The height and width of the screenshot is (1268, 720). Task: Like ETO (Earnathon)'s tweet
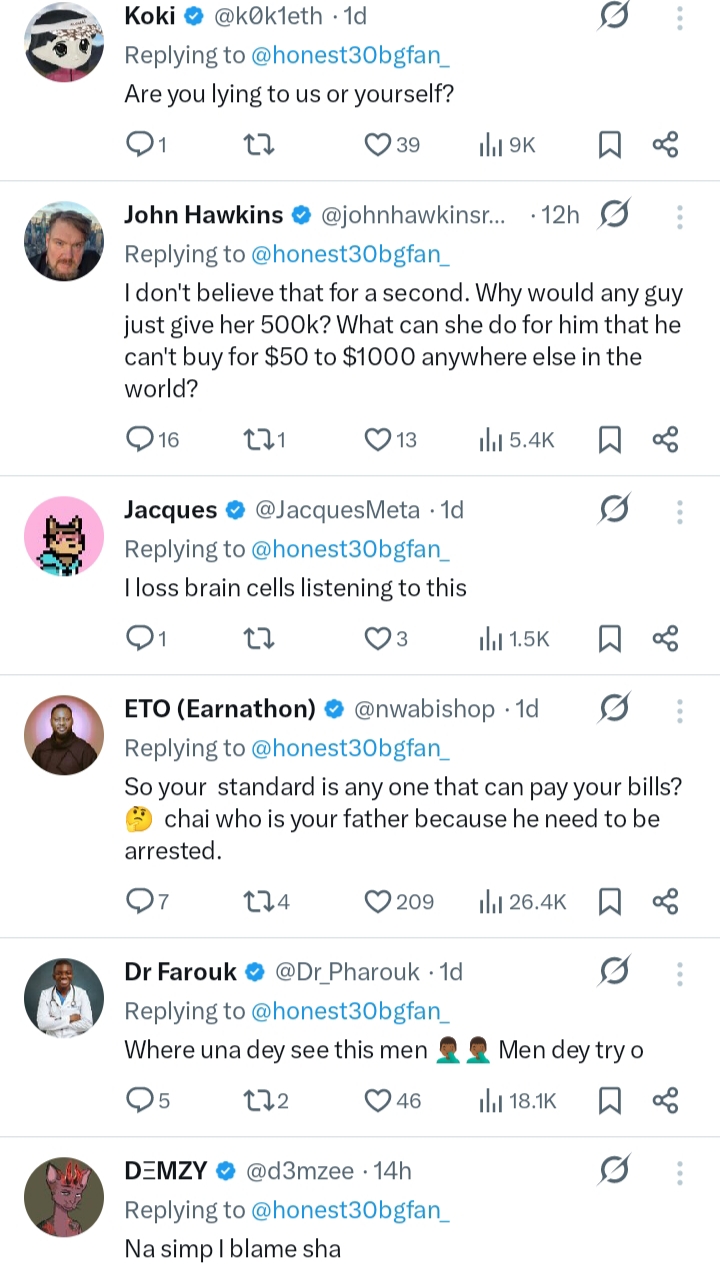[x=377, y=902]
